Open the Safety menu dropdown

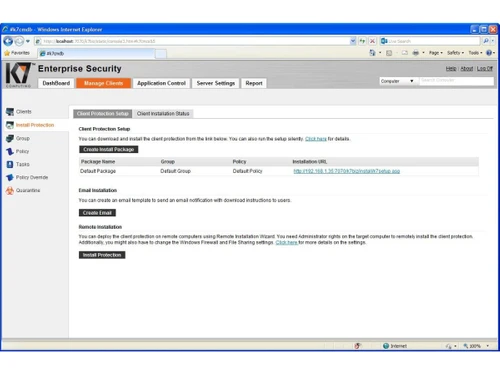(455, 53)
